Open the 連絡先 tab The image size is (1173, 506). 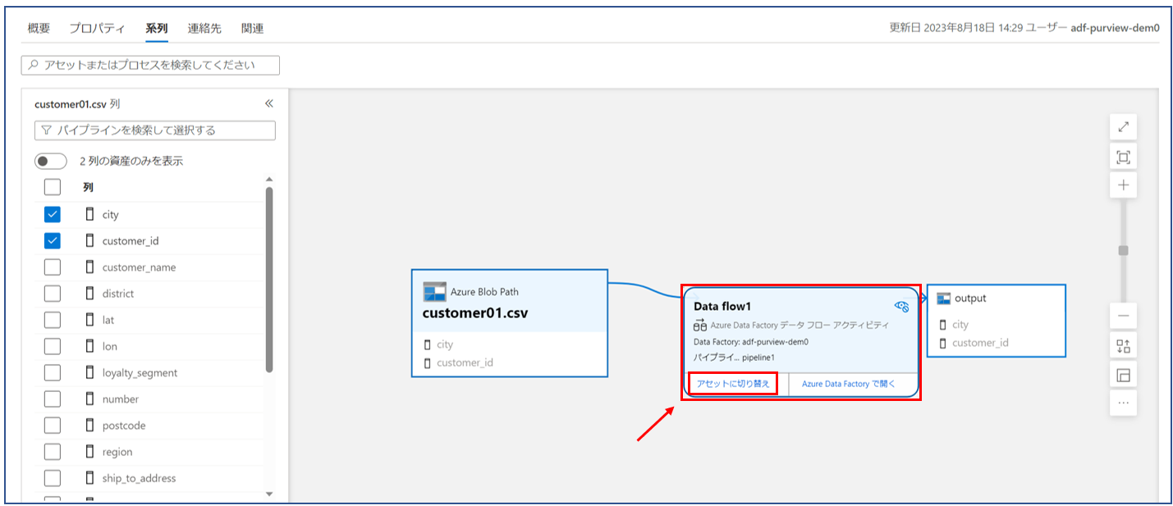click(x=205, y=28)
